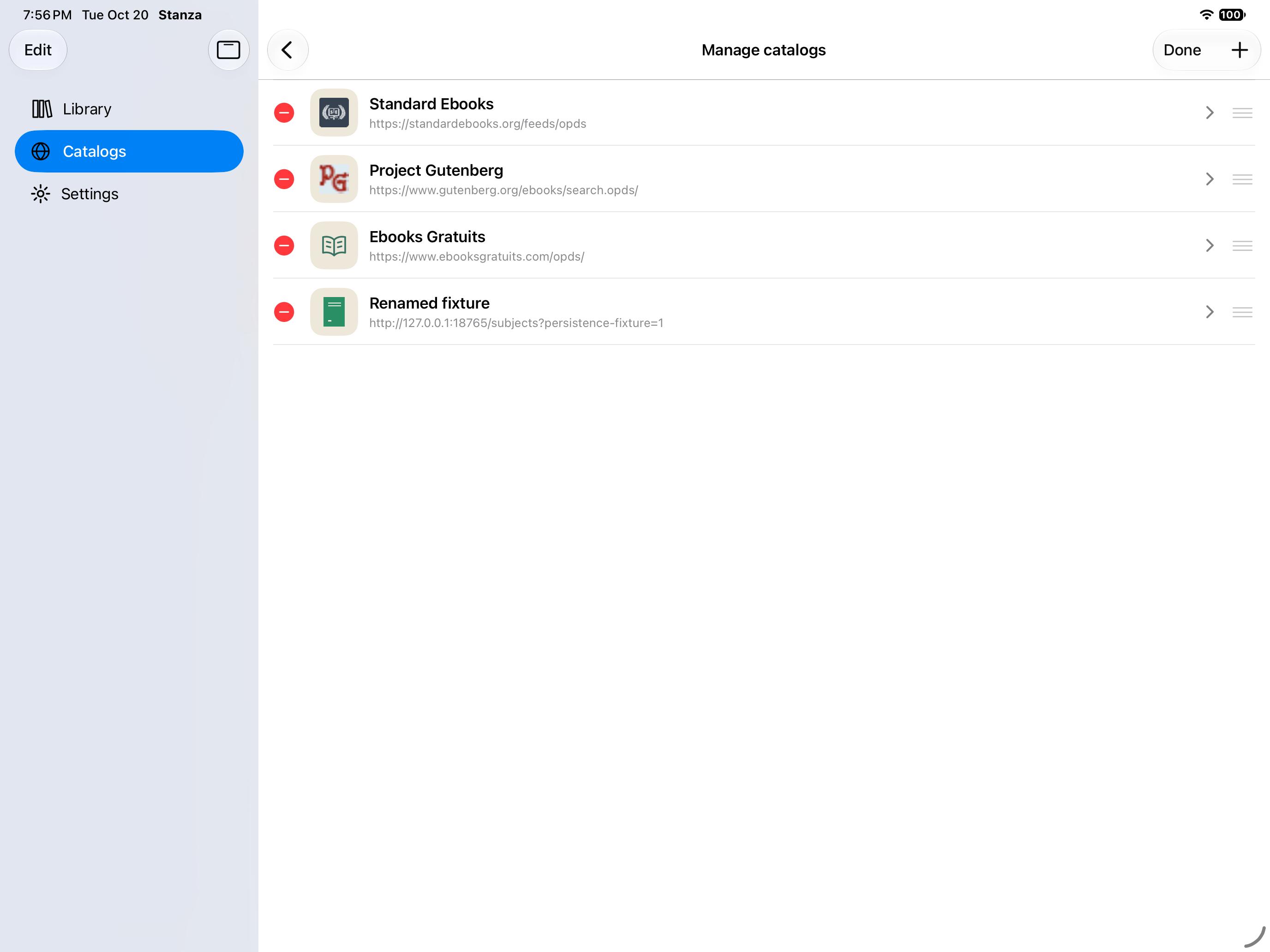Tap the Wi-Fi status icon
The height and width of the screenshot is (952, 1270).
(1206, 15)
